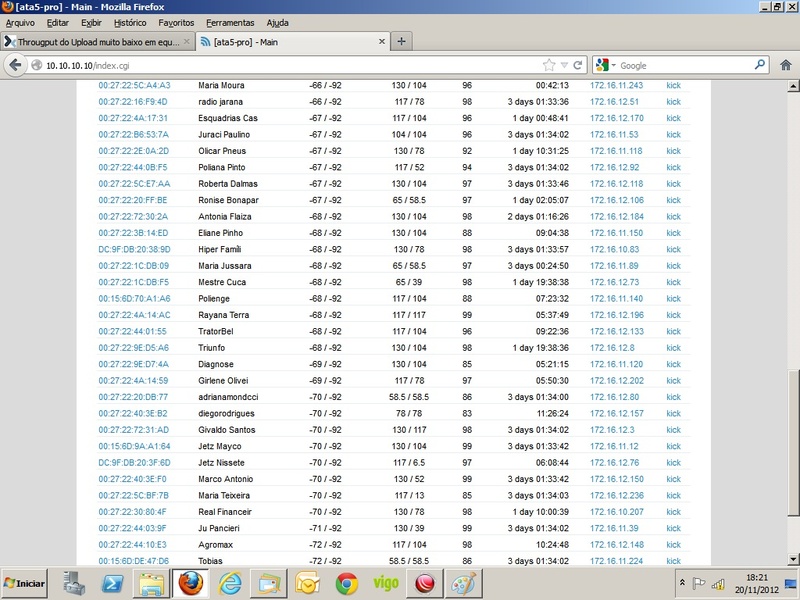The image size is (800, 600).
Task: Select the device name adrianamondcci
Action: pyautogui.click(x=228, y=397)
